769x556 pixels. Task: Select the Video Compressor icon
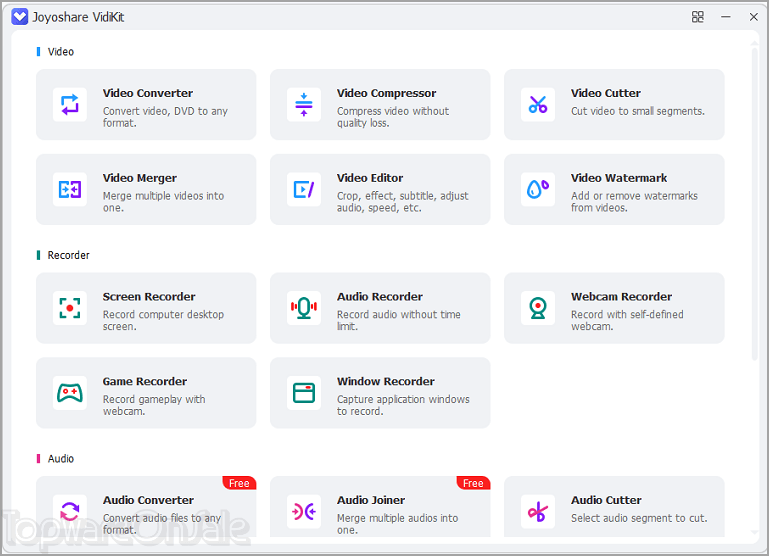(304, 104)
